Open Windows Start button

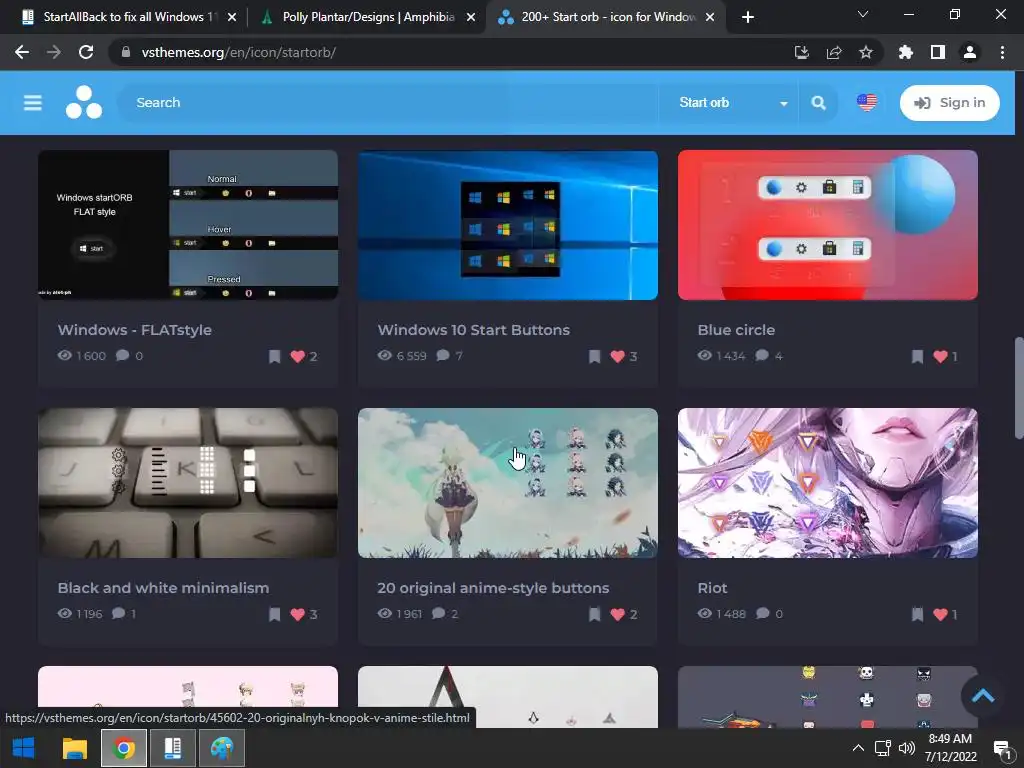pyautogui.click(x=24, y=748)
